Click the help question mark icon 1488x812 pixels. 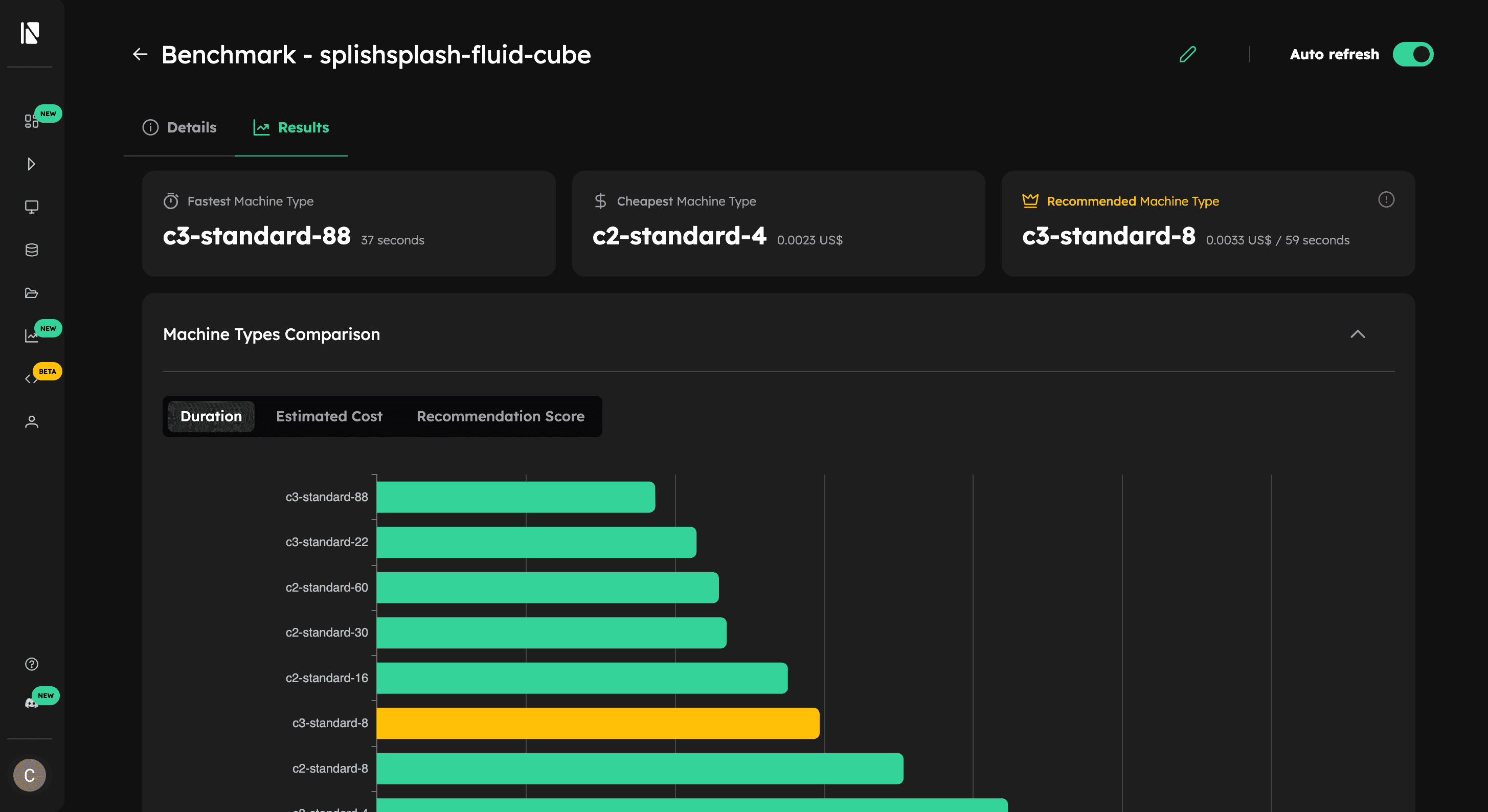click(31, 664)
